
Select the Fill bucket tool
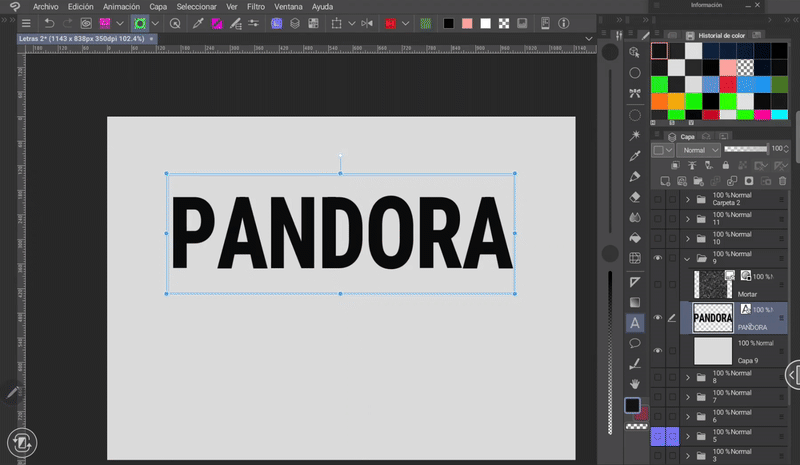click(x=634, y=238)
